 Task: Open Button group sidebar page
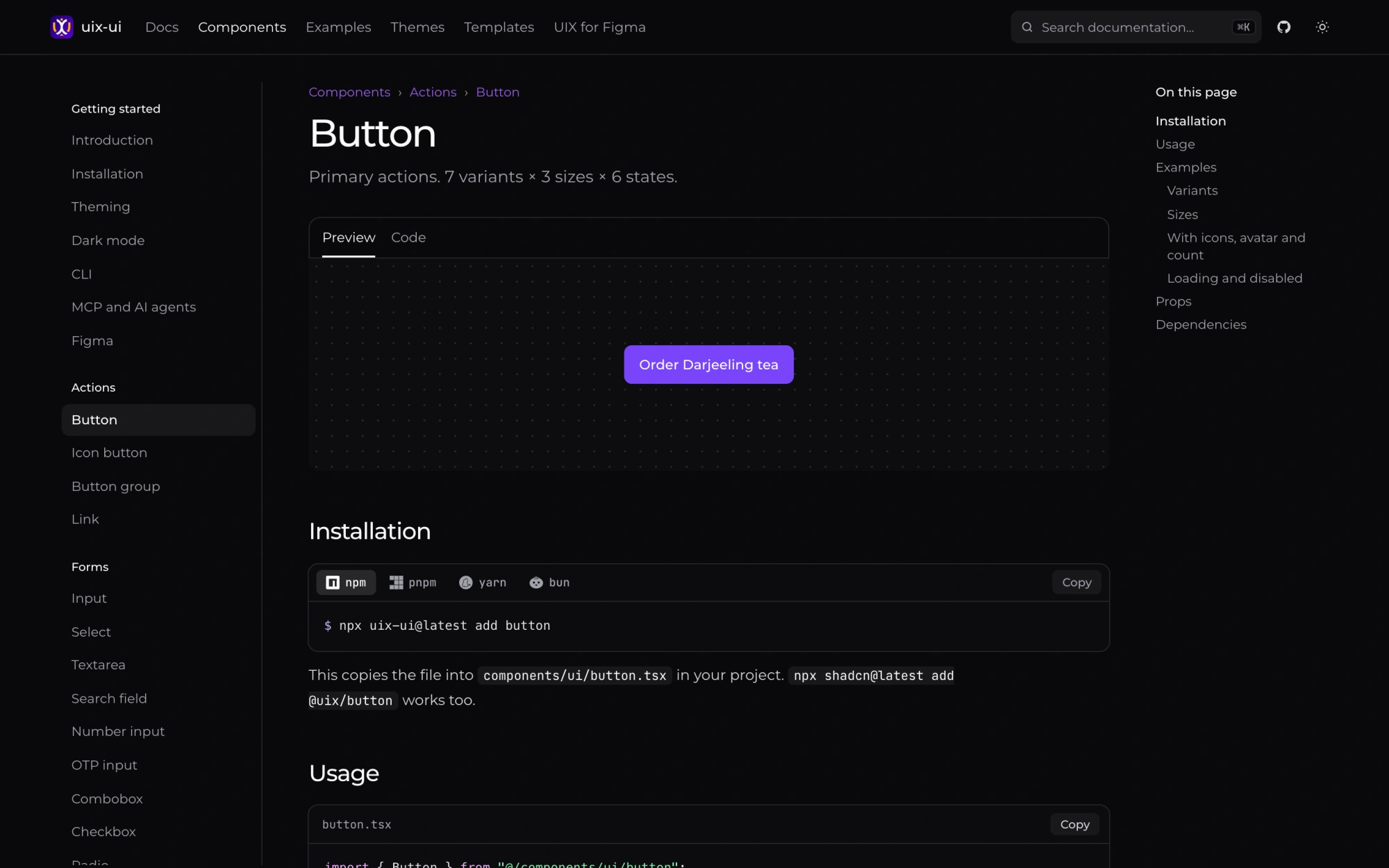click(x=115, y=487)
